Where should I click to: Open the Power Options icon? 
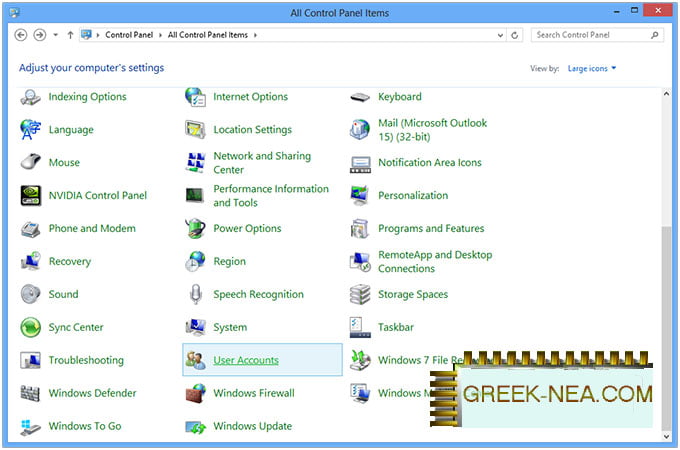[x=196, y=229]
